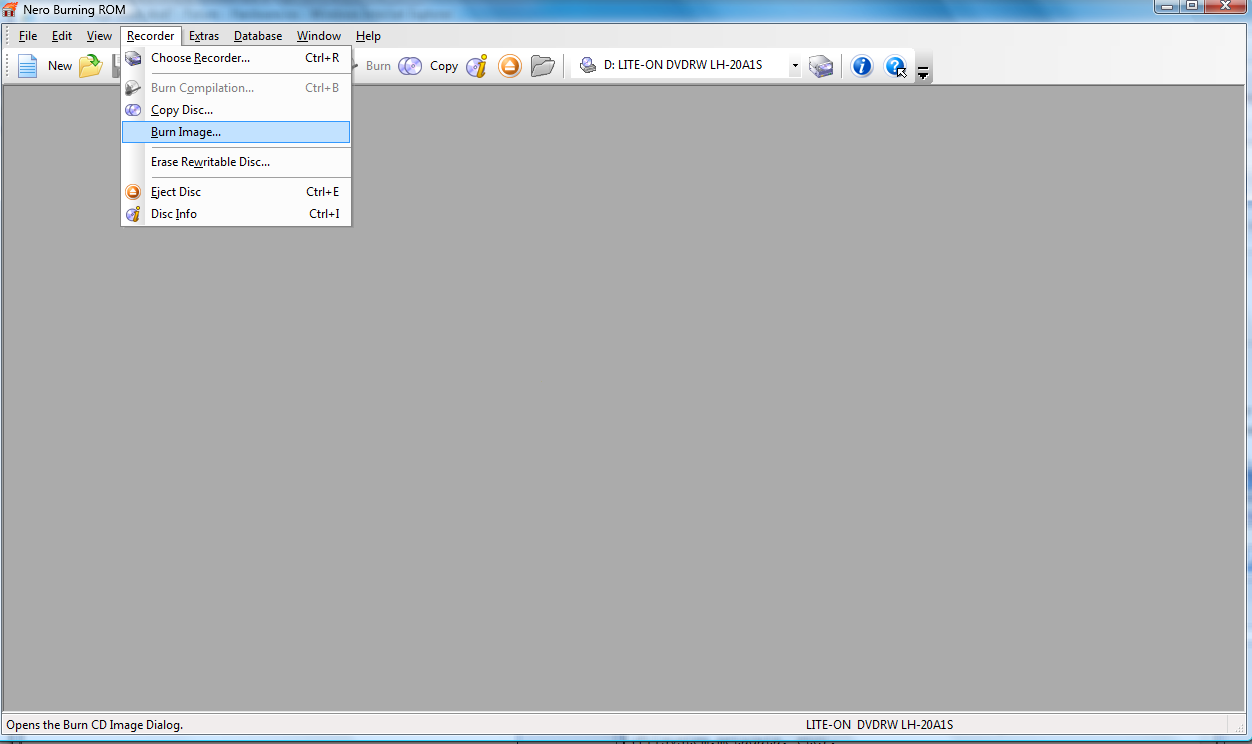Image resolution: width=1252 pixels, height=744 pixels.
Task: Click the New text label in the toolbar
Action: pos(60,66)
